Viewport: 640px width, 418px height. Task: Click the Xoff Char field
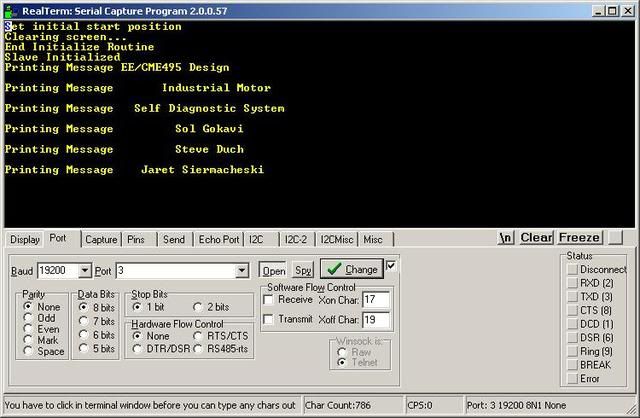[376, 319]
